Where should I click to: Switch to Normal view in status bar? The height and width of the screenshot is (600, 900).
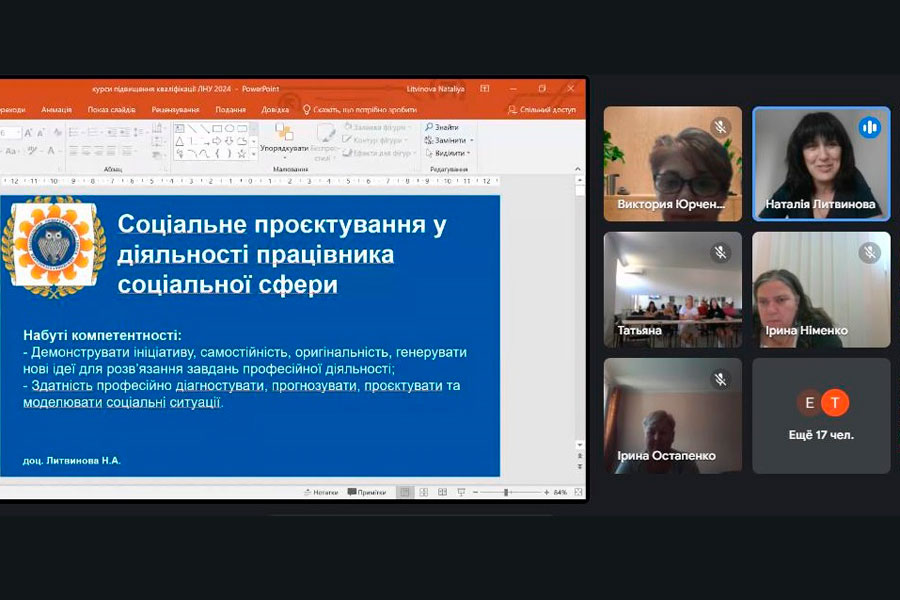404,492
